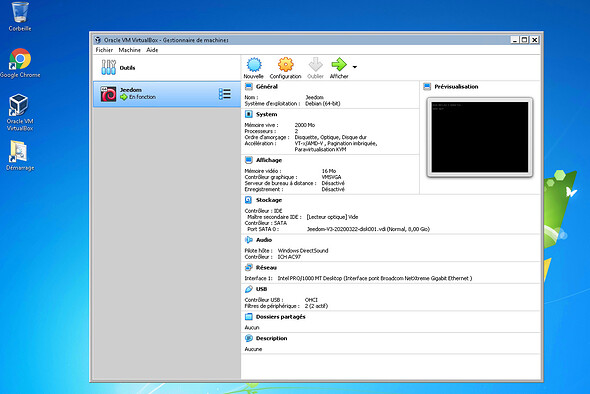Click the black VM preview thumbnail
The height and width of the screenshot is (394, 590).
click(480, 137)
